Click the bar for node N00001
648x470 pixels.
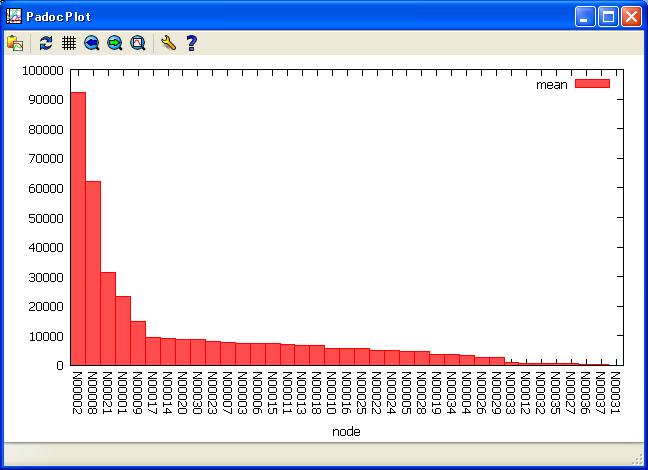point(122,330)
